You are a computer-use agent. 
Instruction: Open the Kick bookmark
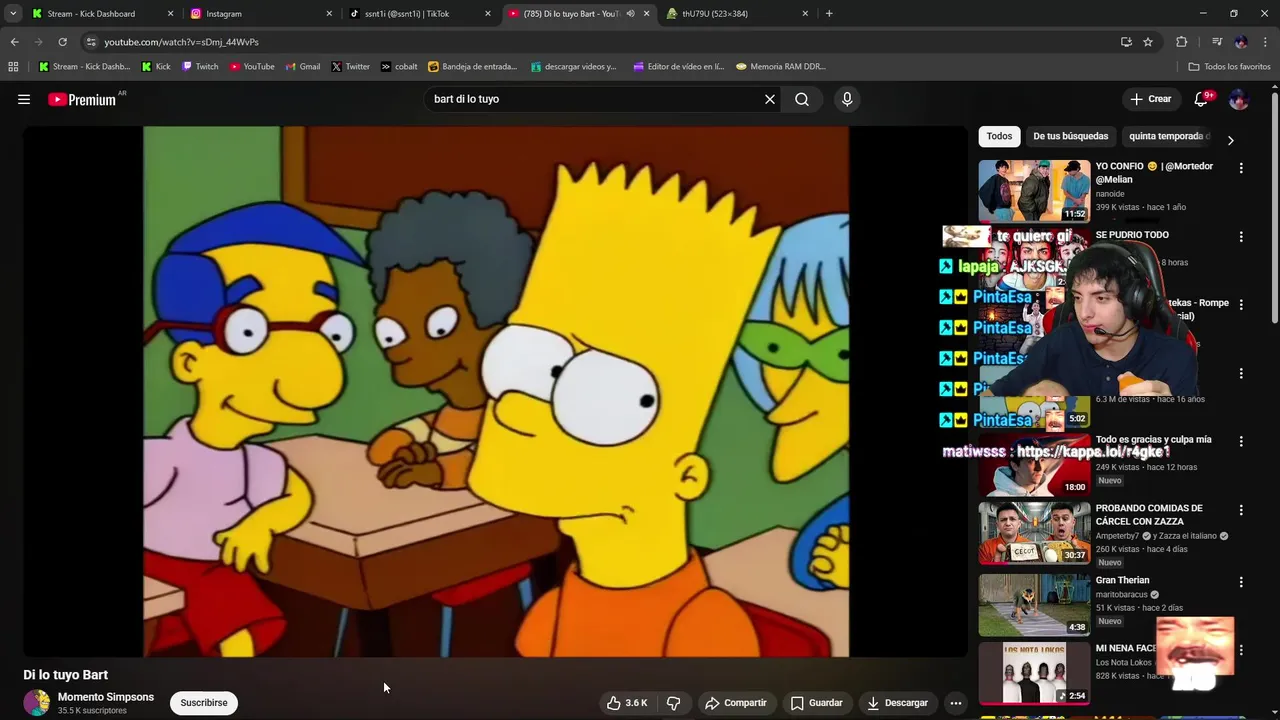click(x=156, y=67)
